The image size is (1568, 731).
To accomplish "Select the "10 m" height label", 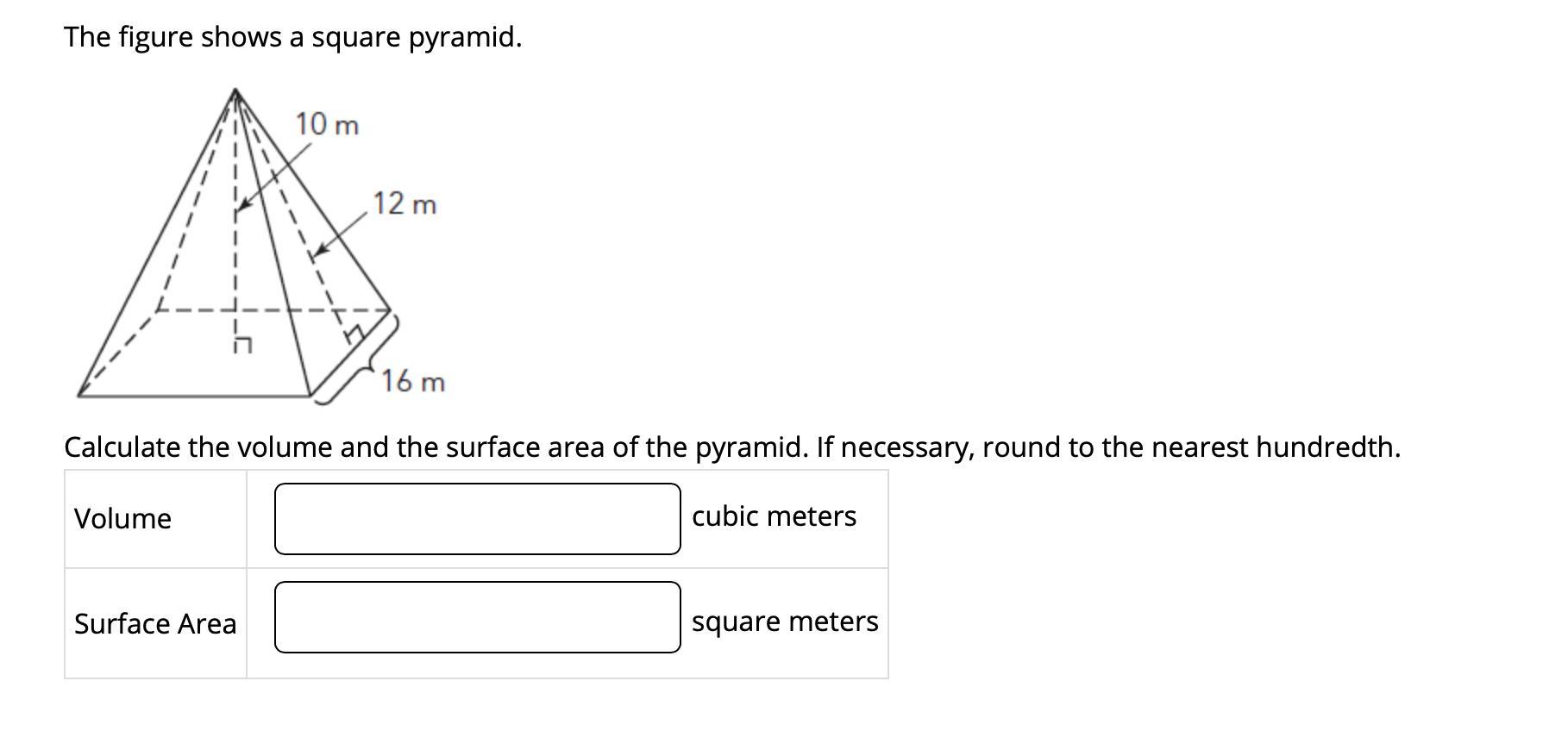I will coord(327,125).
